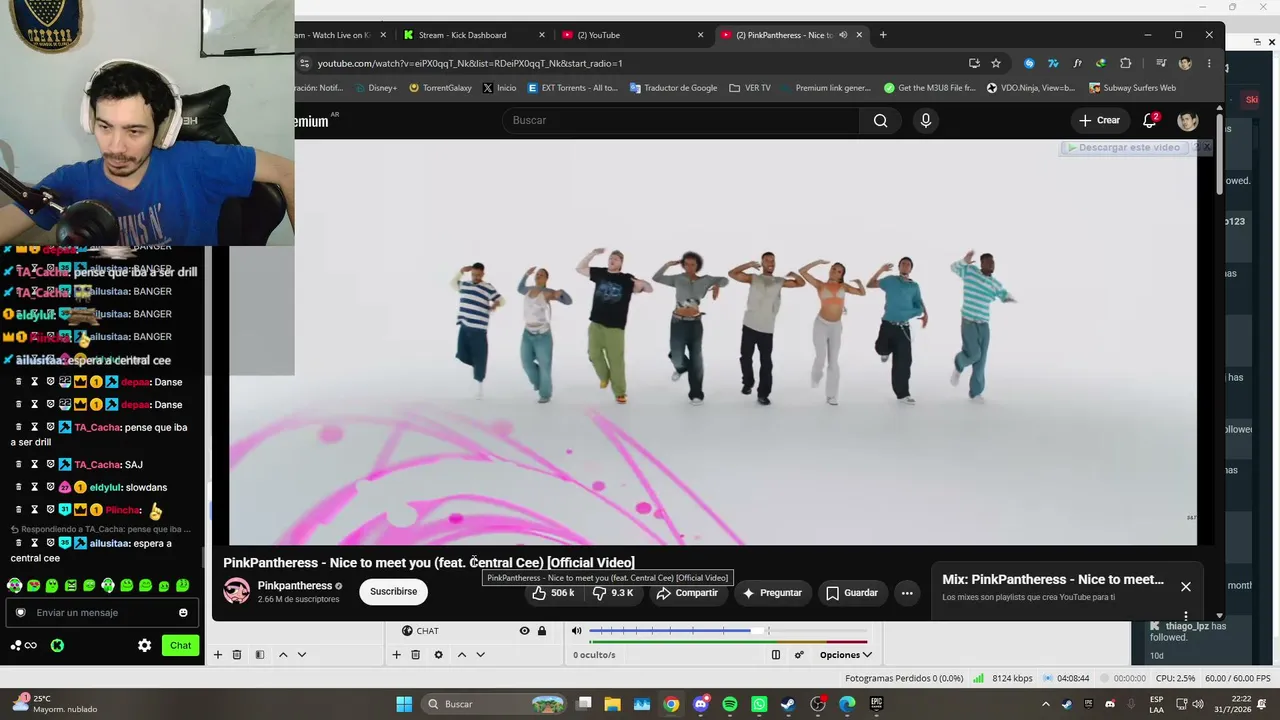Open the audio mixer layout toggle
Viewport: 1280px width, 720px height.
point(775,655)
